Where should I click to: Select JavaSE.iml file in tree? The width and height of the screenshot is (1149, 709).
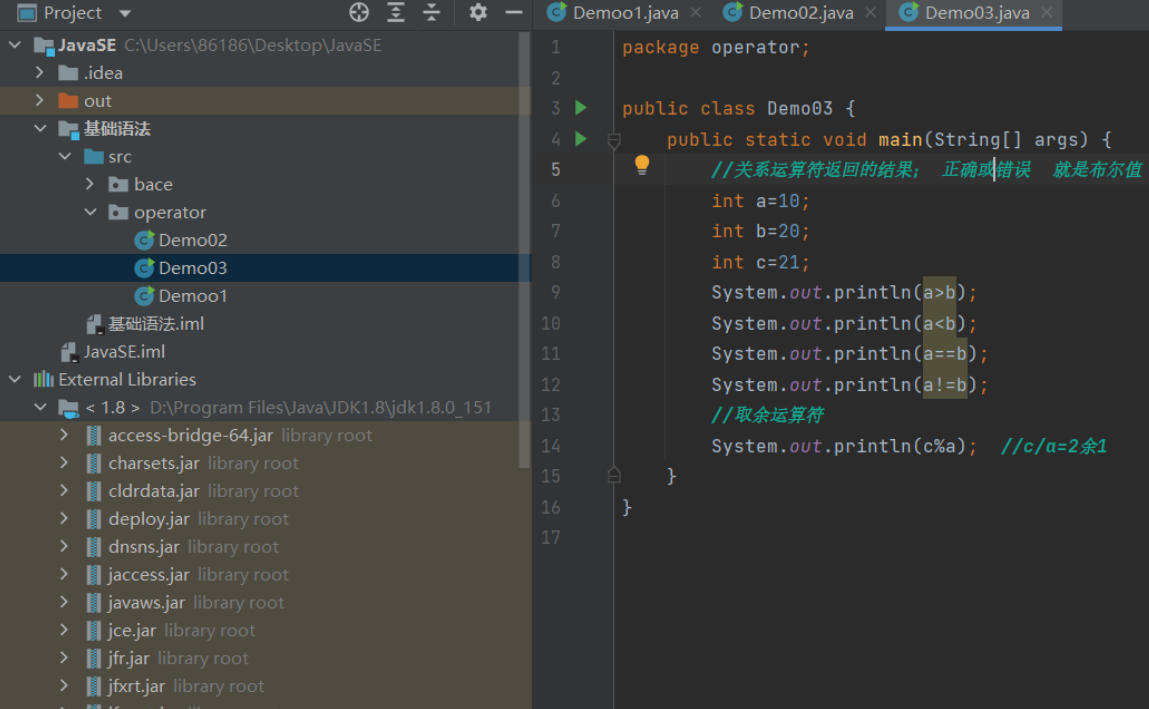(x=124, y=351)
